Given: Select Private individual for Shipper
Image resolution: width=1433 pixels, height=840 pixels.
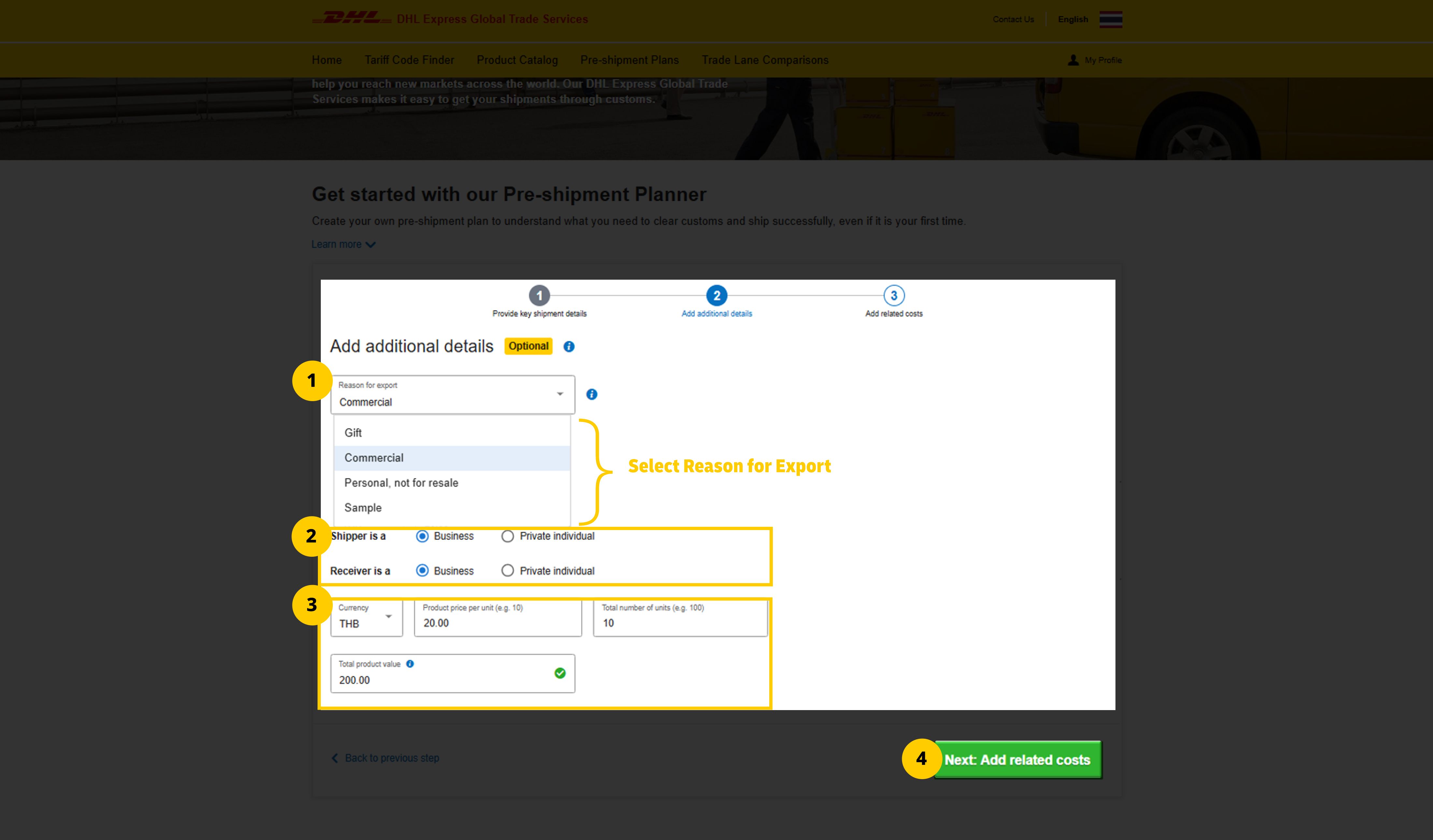Looking at the screenshot, I should click(507, 536).
